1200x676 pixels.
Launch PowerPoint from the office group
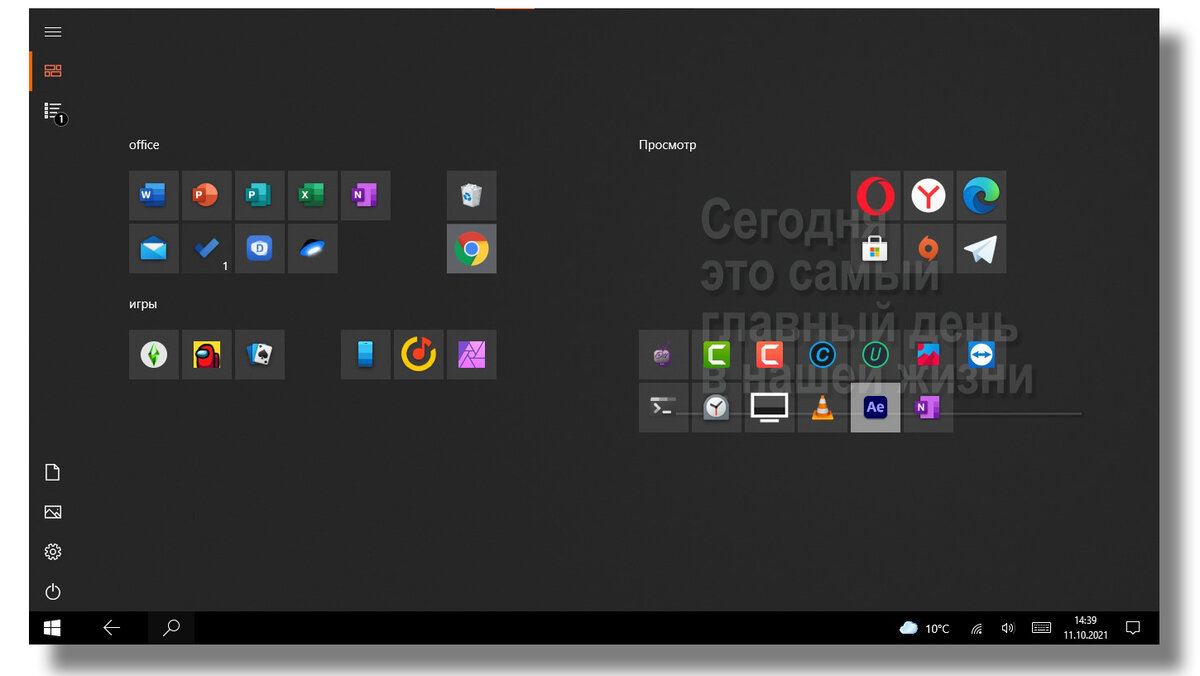tap(207, 195)
